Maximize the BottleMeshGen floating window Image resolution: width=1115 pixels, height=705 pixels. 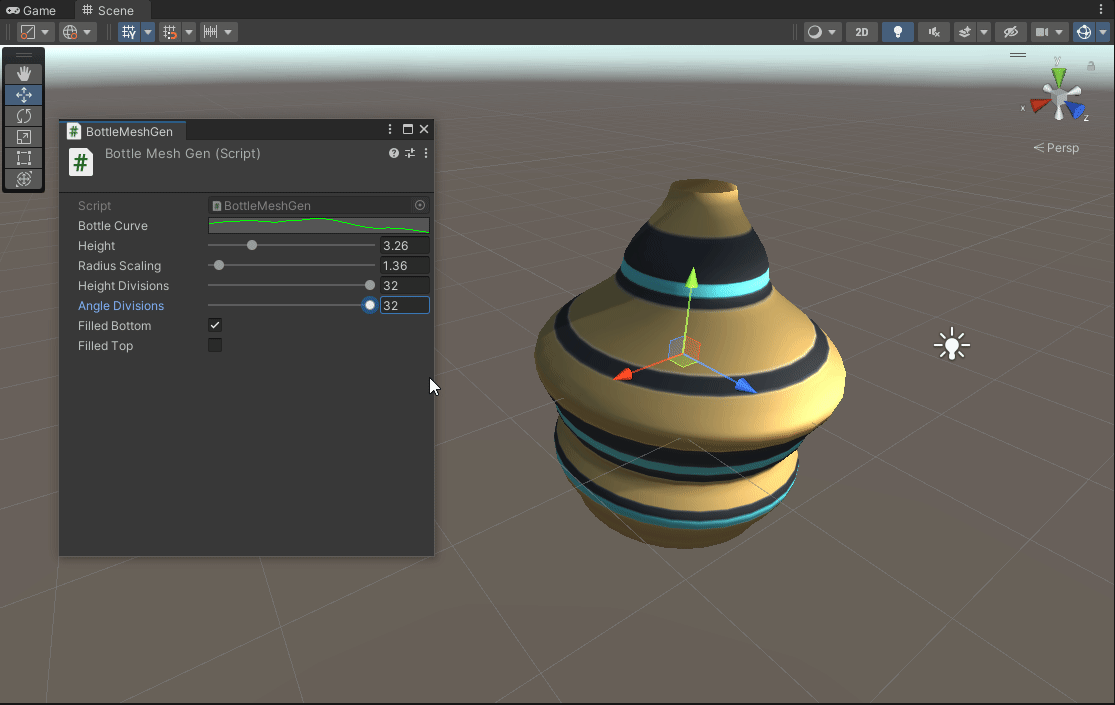click(407, 129)
